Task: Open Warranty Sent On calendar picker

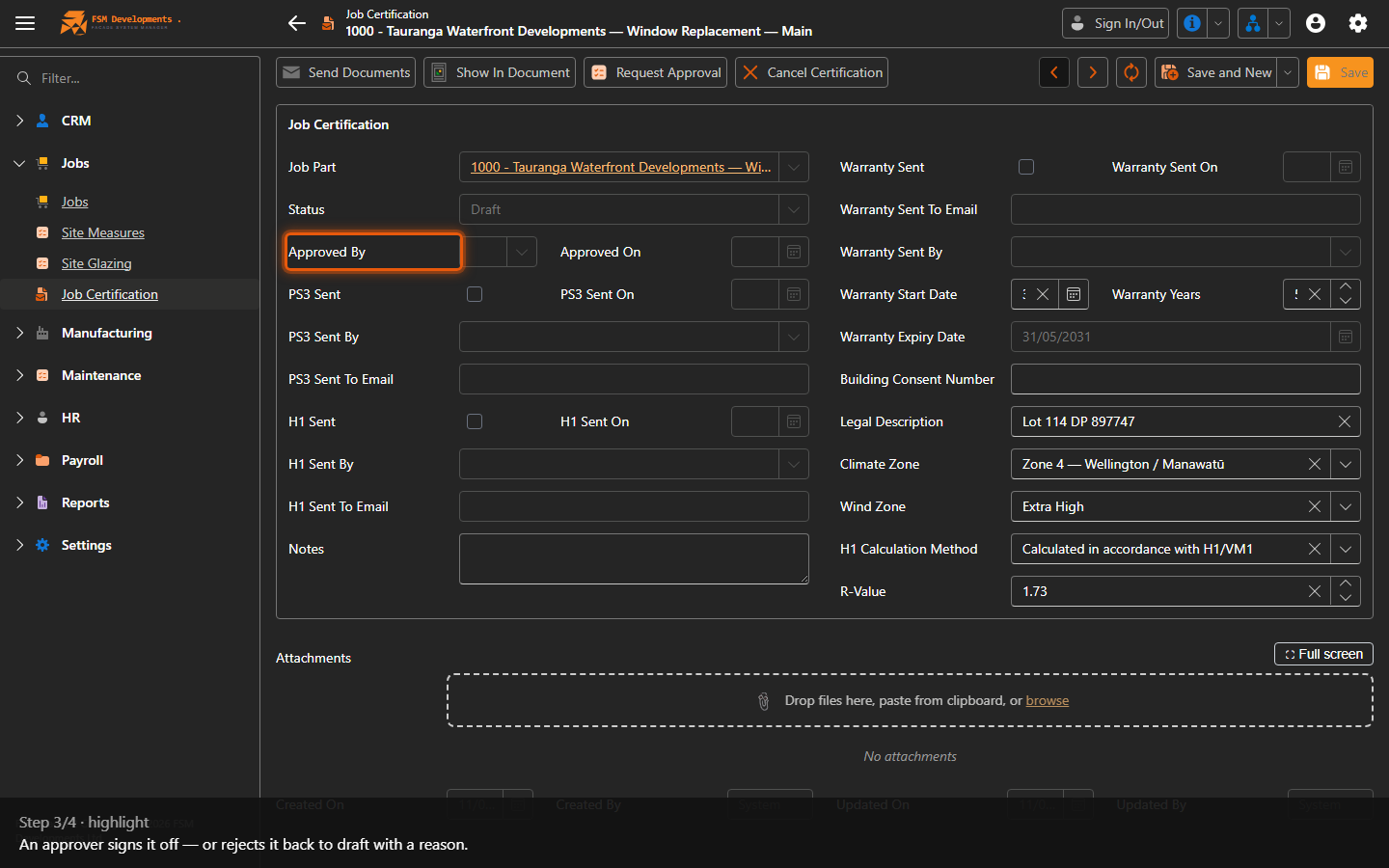Action: pyautogui.click(x=1346, y=167)
